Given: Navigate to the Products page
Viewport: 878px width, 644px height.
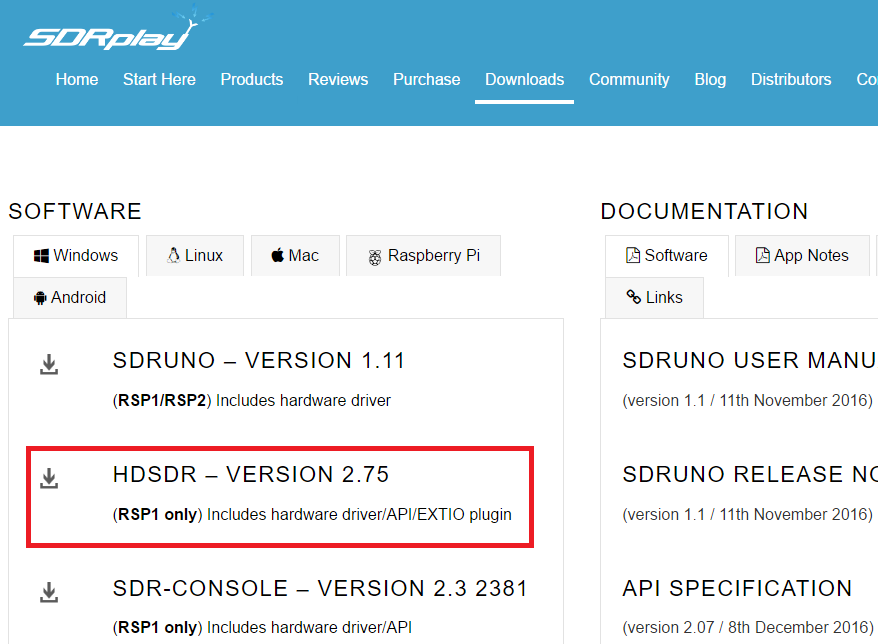Looking at the screenshot, I should tap(252, 80).
